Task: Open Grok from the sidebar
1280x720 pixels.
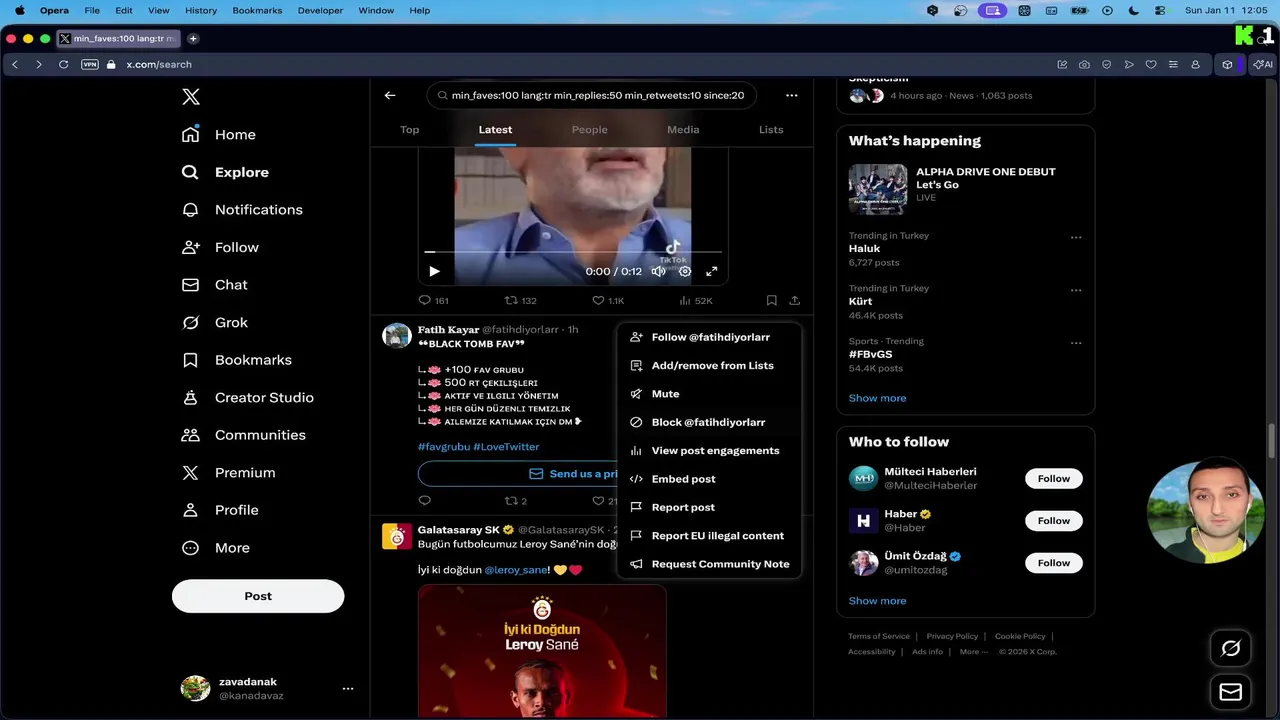Action: pos(214,322)
